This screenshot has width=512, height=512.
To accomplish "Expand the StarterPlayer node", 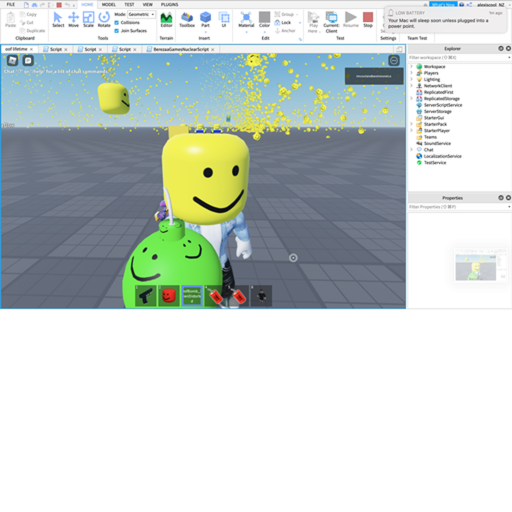I will [411, 130].
